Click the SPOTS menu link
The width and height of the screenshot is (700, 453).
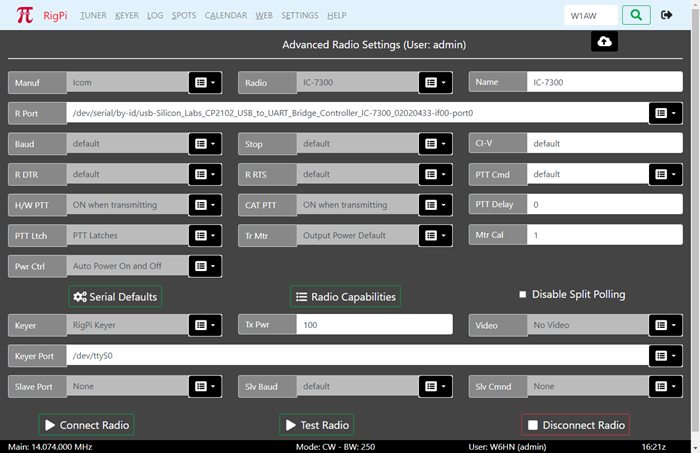184,16
